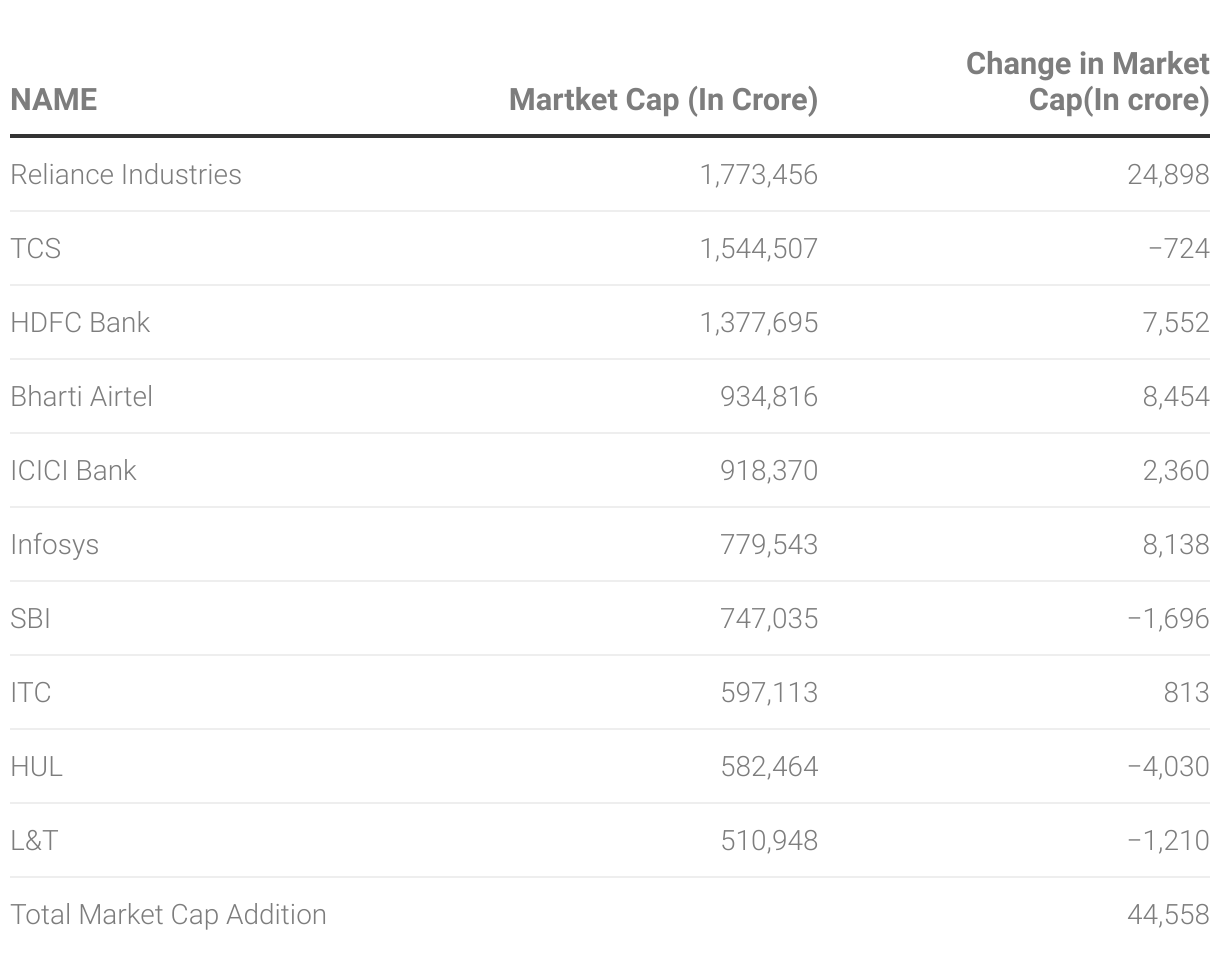Select the TCS change value −724
The height and width of the screenshot is (960, 1220).
tap(1179, 249)
